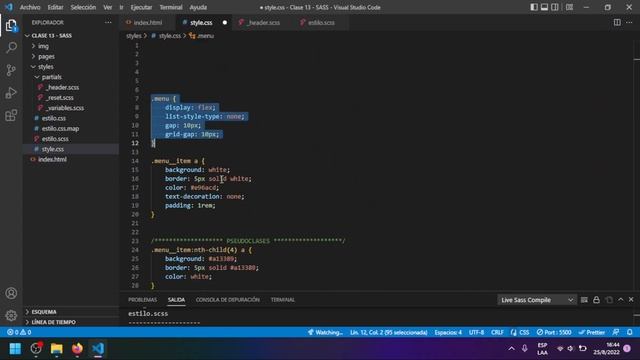This screenshot has width=640, height=360.
Task: Click .menu breadcrumb symbol
Action: [x=202, y=36]
